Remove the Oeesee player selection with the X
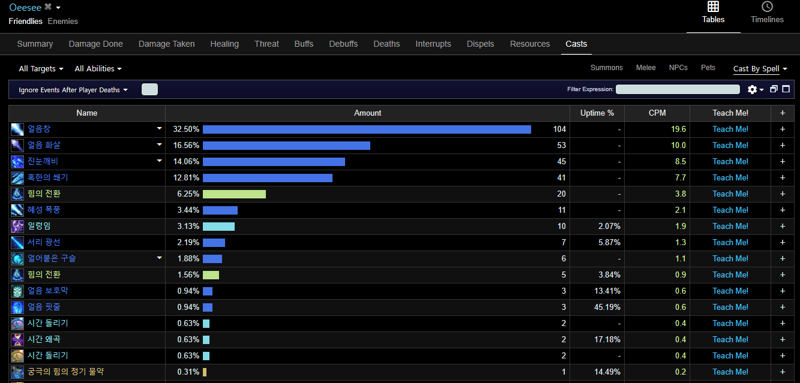This screenshot has width=800, height=383. click(48, 7)
